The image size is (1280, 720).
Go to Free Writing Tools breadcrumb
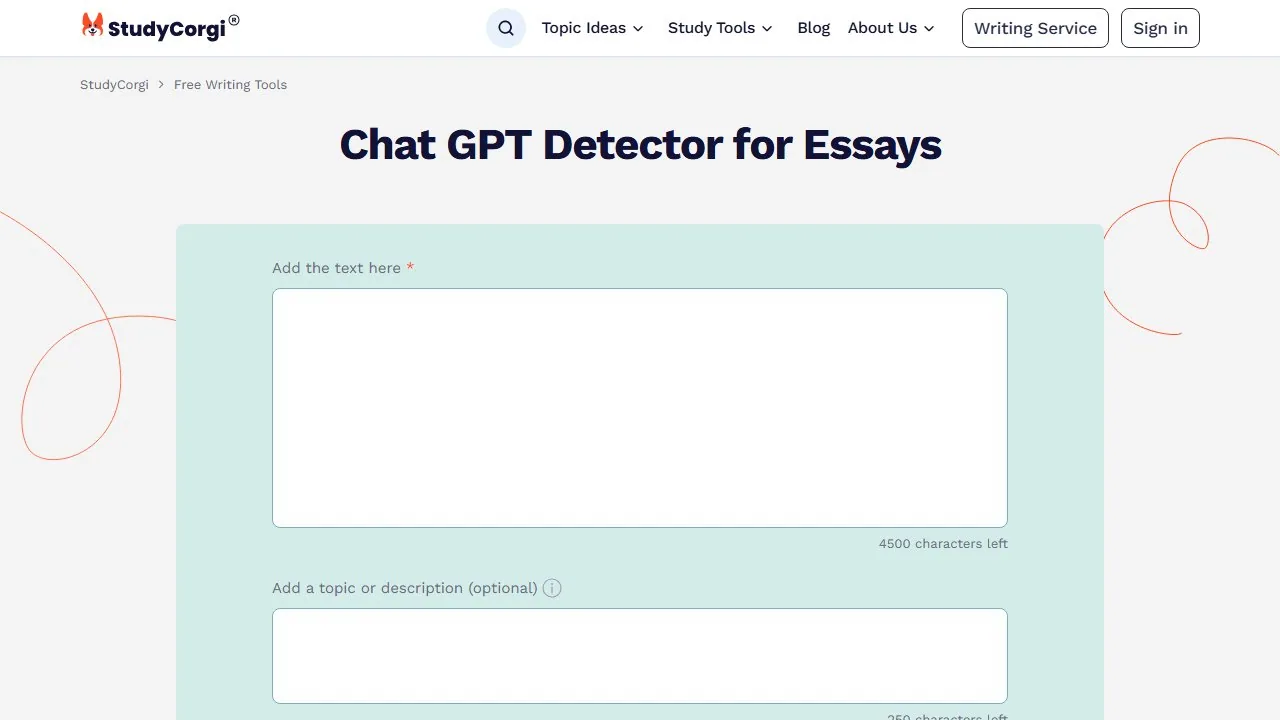[x=230, y=85]
